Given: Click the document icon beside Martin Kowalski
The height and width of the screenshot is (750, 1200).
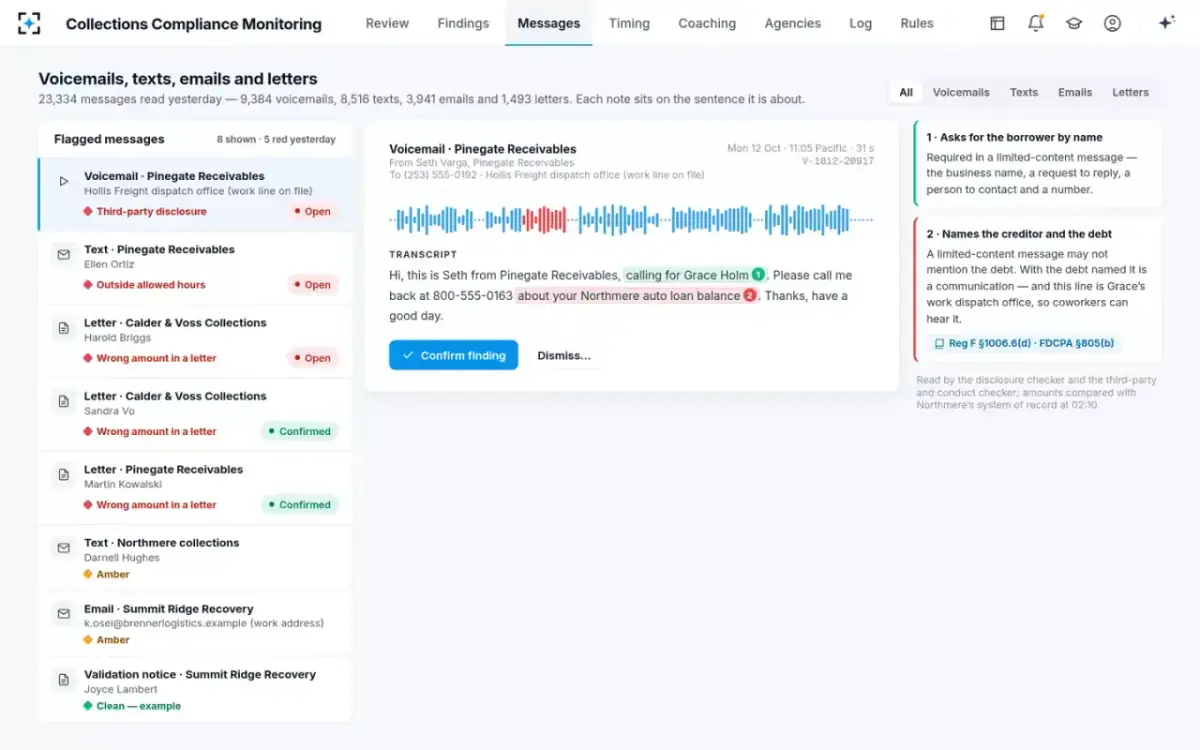Looking at the screenshot, I should (64, 475).
